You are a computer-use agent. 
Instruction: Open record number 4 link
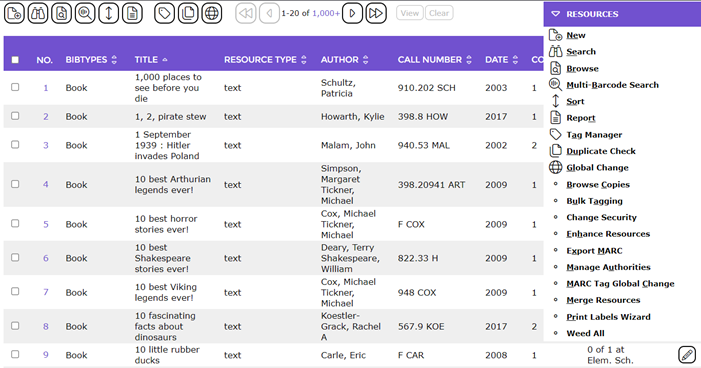(x=46, y=184)
